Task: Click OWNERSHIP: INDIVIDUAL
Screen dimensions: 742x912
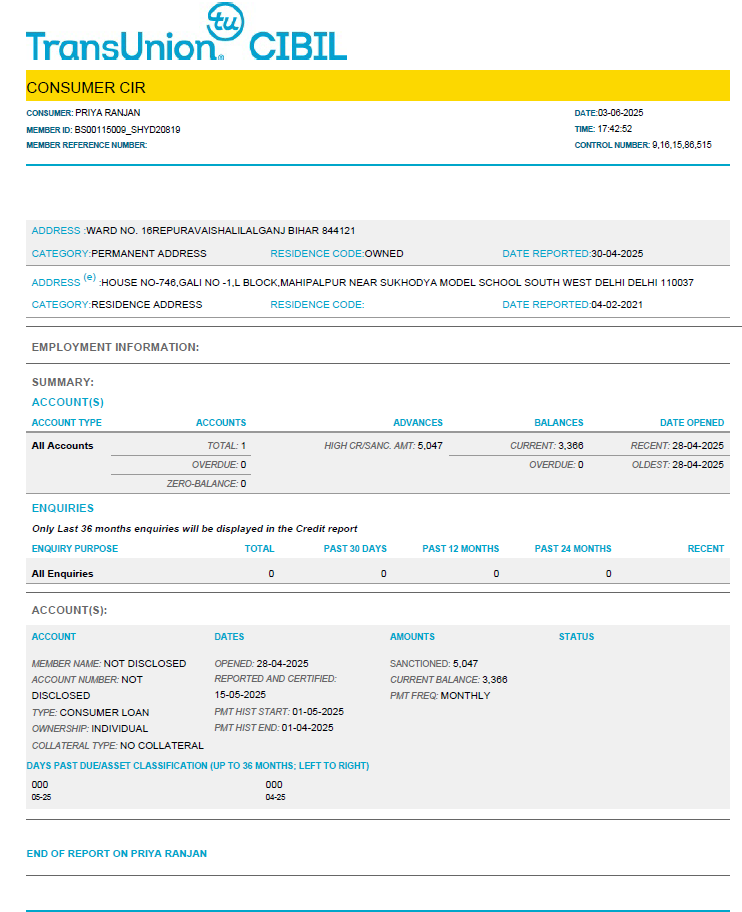Action: [x=90, y=729]
